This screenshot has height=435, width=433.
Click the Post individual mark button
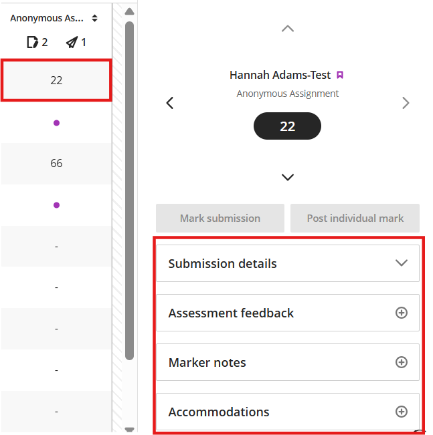point(355,218)
